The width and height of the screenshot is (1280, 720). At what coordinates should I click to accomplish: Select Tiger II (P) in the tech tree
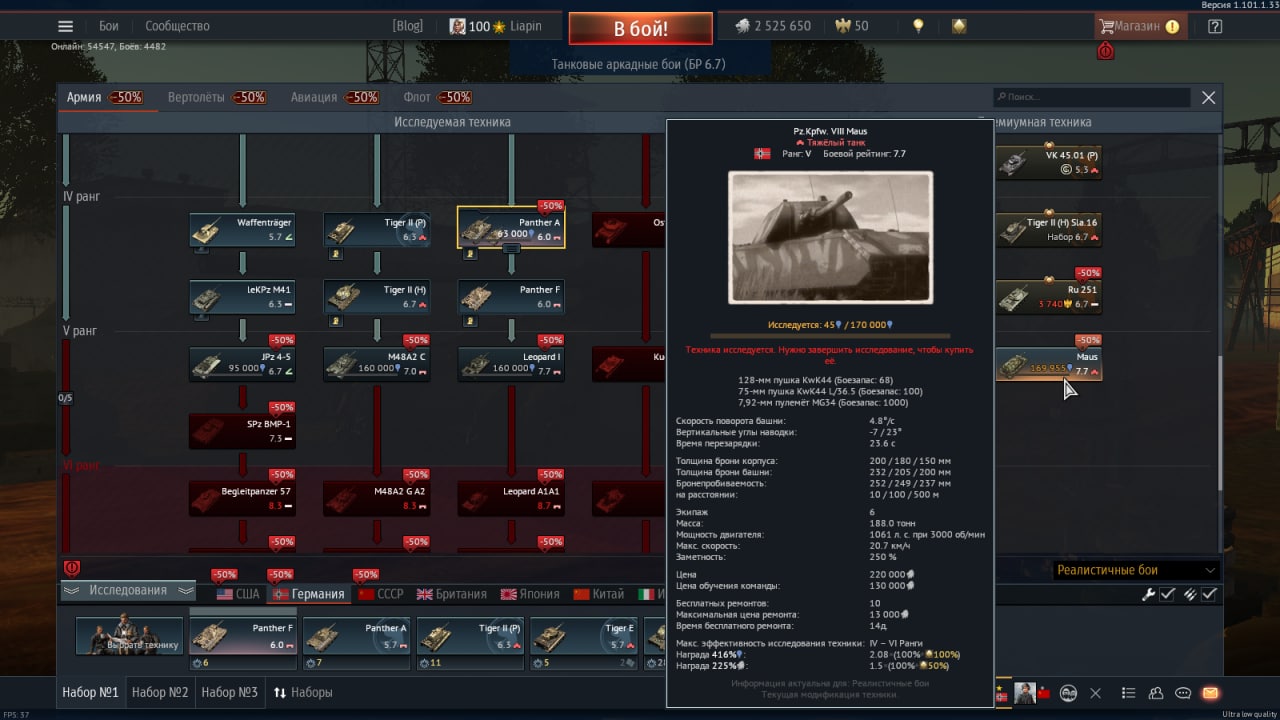click(x=377, y=230)
